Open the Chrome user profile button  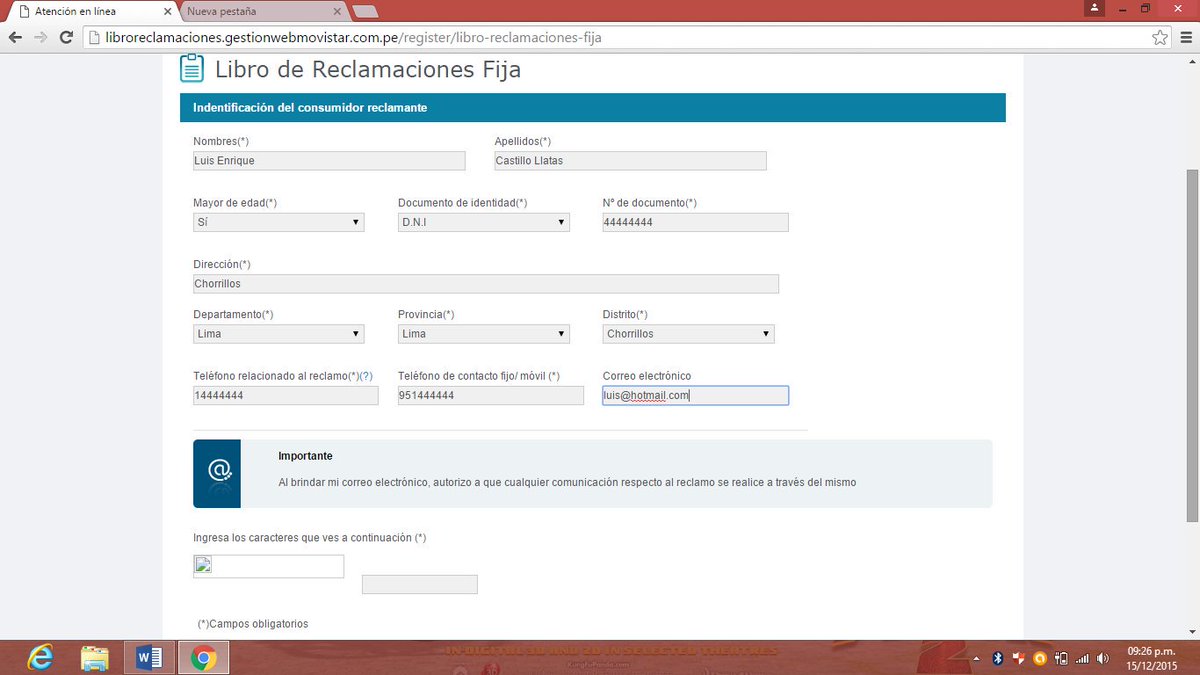[x=1096, y=7]
